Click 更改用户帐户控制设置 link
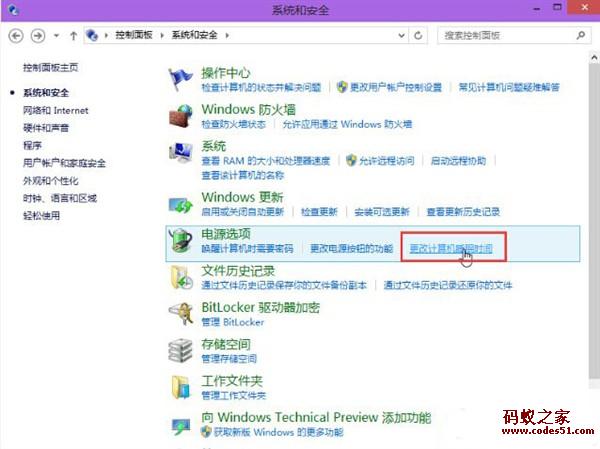The height and width of the screenshot is (449, 600). pyautogui.click(x=396, y=87)
